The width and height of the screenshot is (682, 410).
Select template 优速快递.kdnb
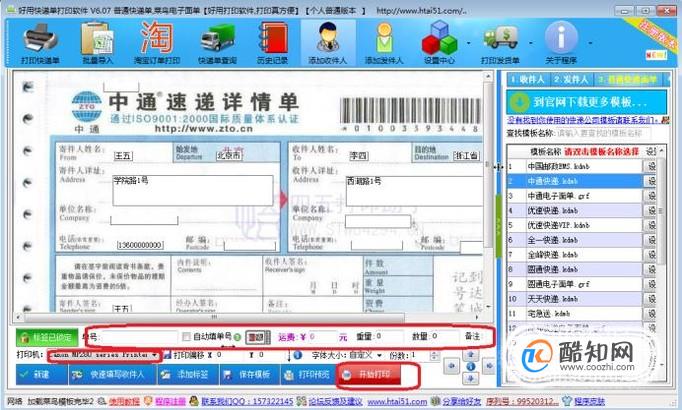tap(575, 210)
